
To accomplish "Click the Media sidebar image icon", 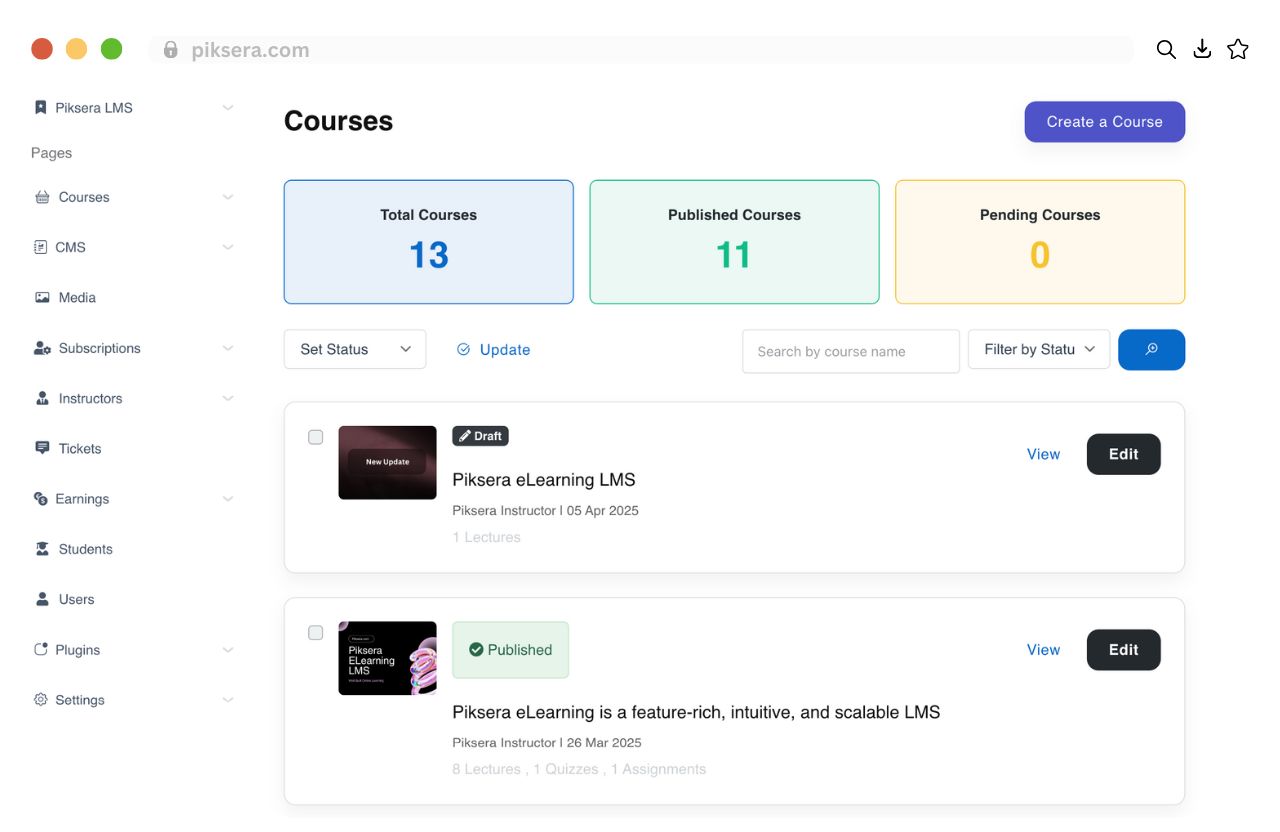I will [42, 298].
